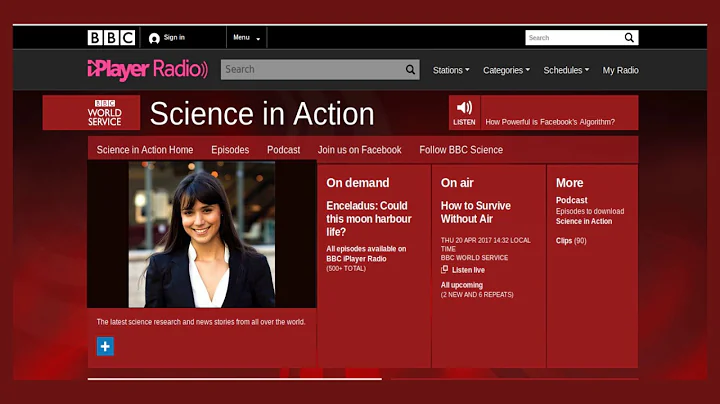The height and width of the screenshot is (404, 720).
Task: Click 'Episodes to download' text
Action: pyautogui.click(x=590, y=211)
